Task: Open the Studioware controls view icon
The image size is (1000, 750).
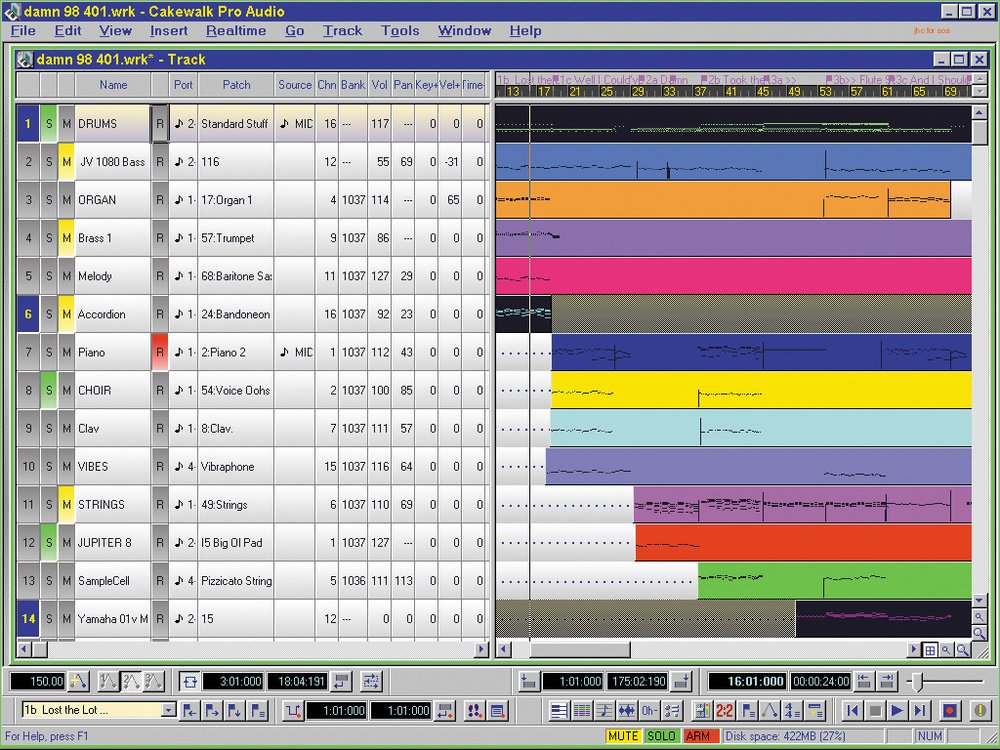Action: (672, 710)
